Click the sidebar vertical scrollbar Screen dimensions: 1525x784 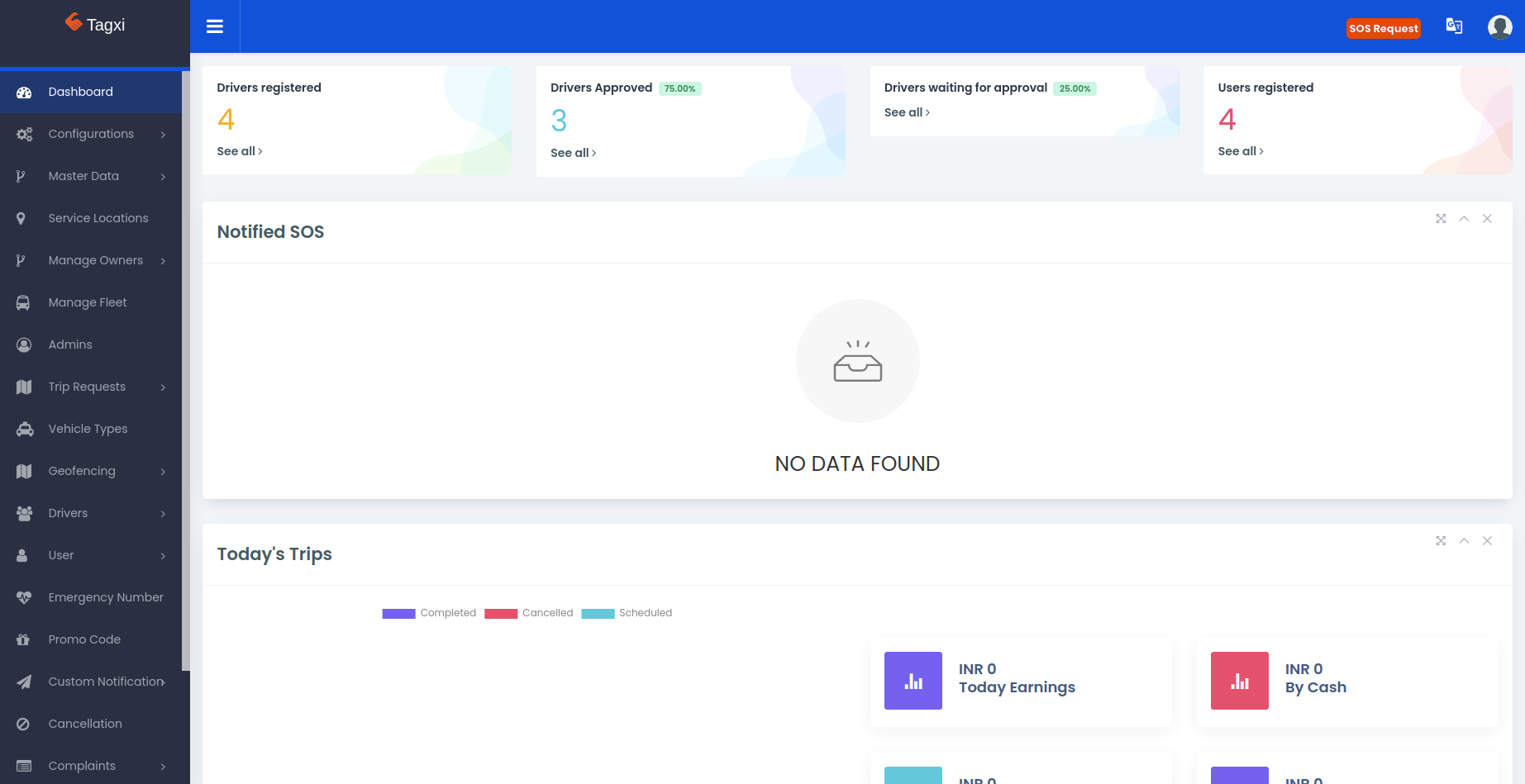(x=186, y=372)
